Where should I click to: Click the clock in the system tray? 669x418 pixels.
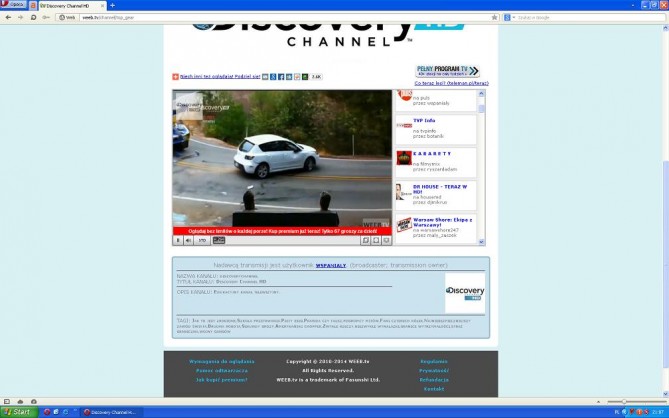coord(660,412)
